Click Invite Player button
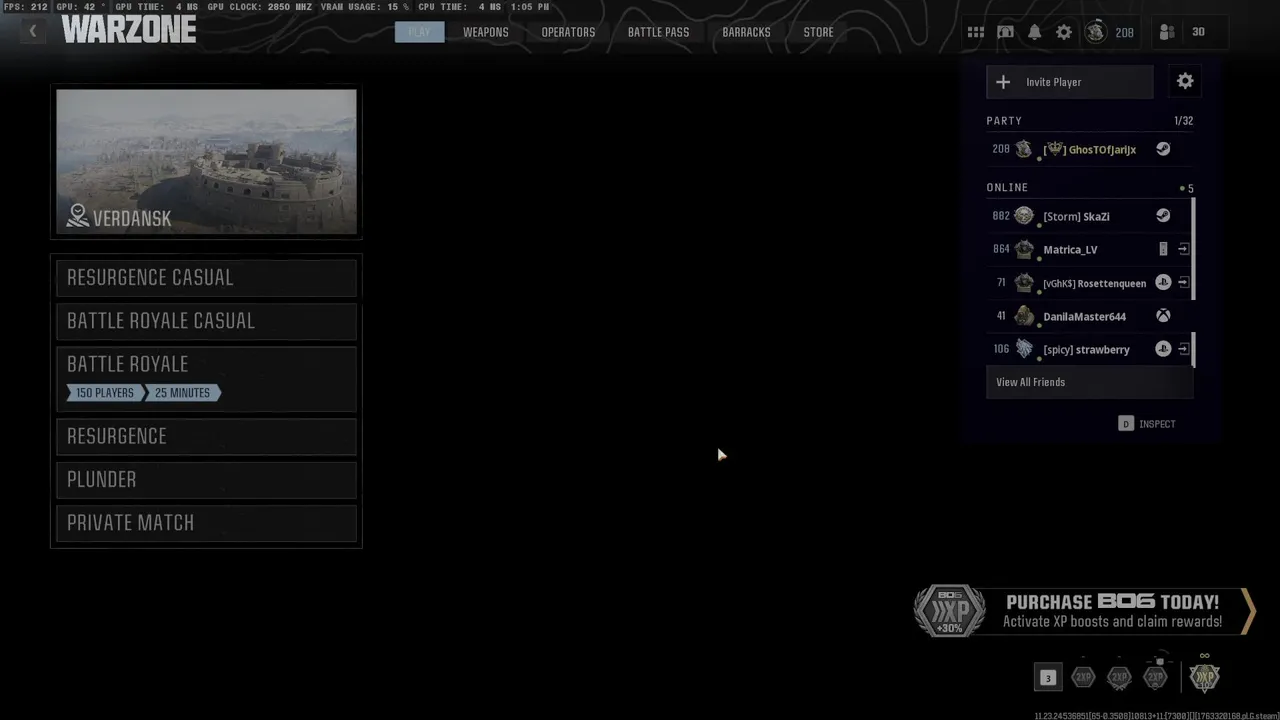The height and width of the screenshot is (720, 1280). pos(1069,82)
